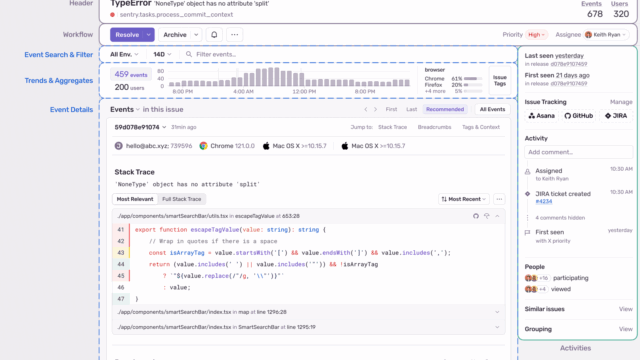
Task: Click the Chrome browser icon
Action: click(x=203, y=146)
